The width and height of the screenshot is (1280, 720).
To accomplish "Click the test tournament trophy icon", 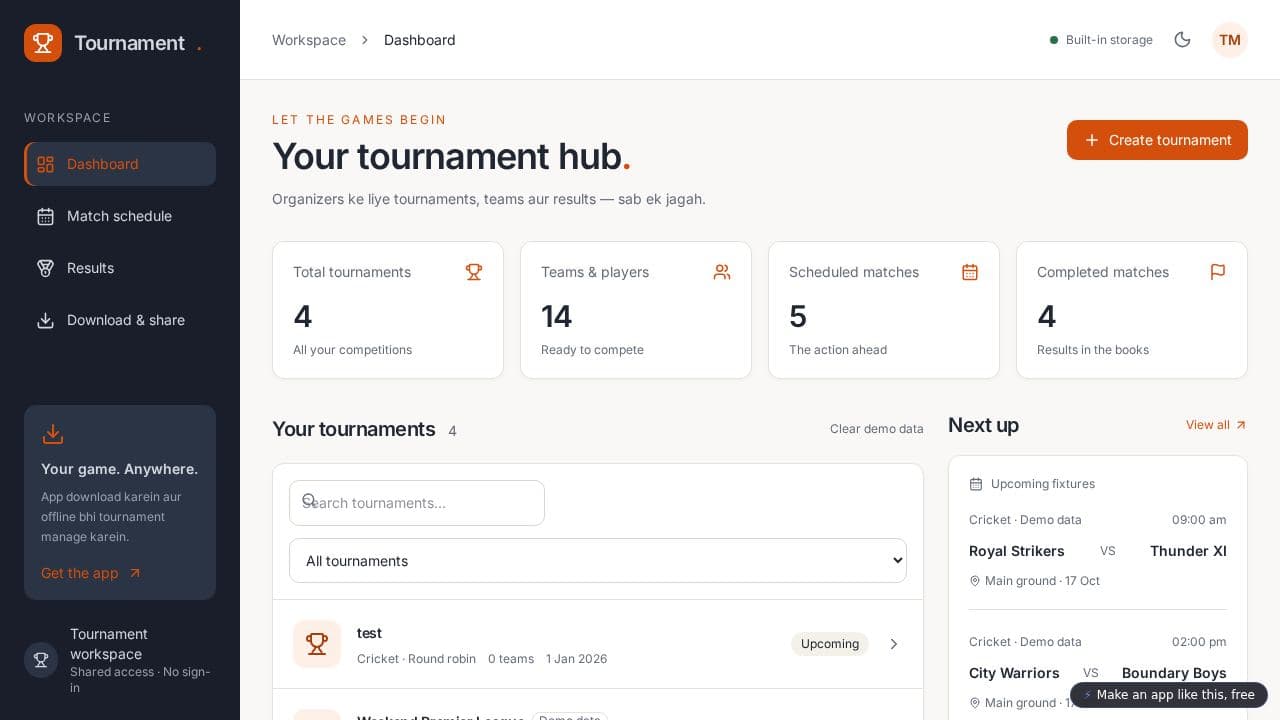I will pyautogui.click(x=317, y=644).
